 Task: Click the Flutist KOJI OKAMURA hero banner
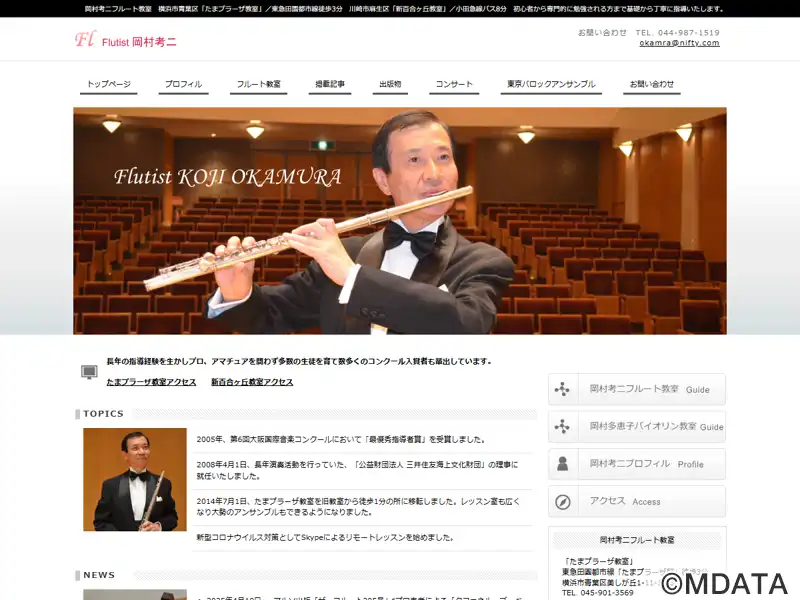(x=400, y=220)
